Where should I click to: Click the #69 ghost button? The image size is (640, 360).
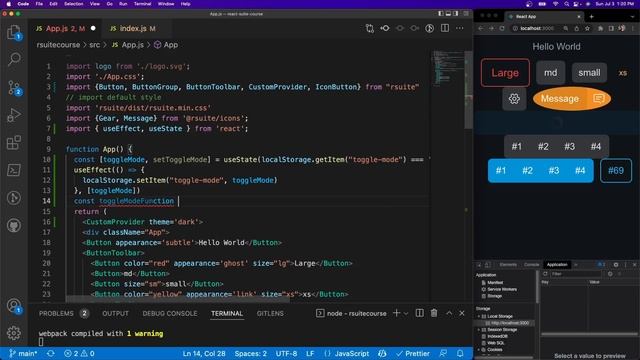pyautogui.click(x=616, y=170)
